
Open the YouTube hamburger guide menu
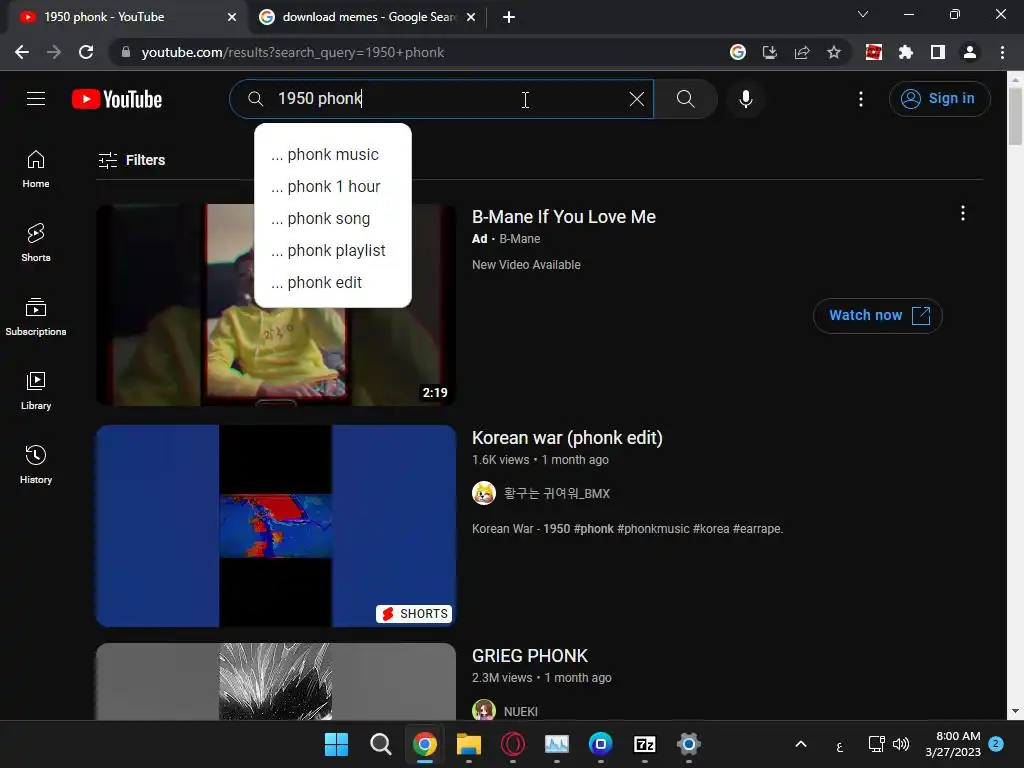(36, 99)
